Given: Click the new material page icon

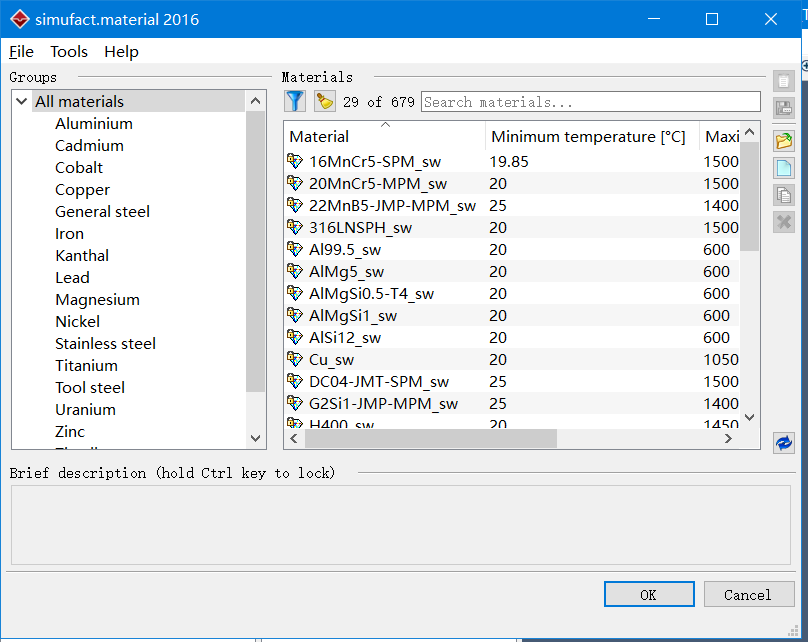Looking at the screenshot, I should coord(784,167).
